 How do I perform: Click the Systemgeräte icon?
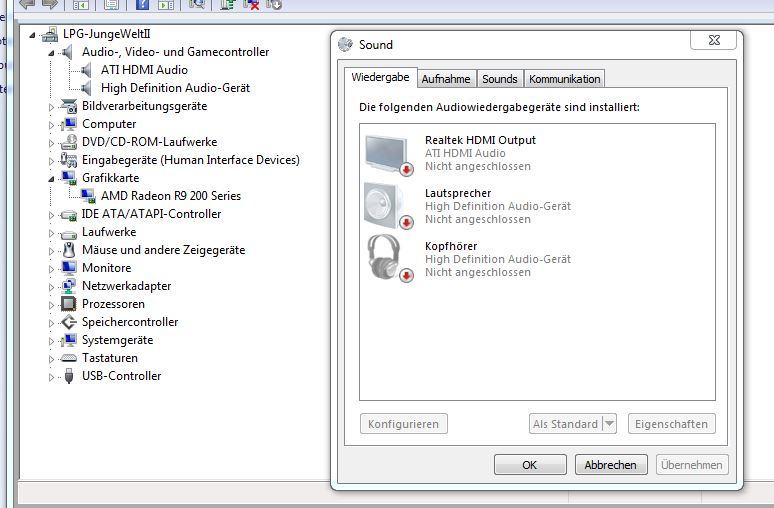pos(69,340)
